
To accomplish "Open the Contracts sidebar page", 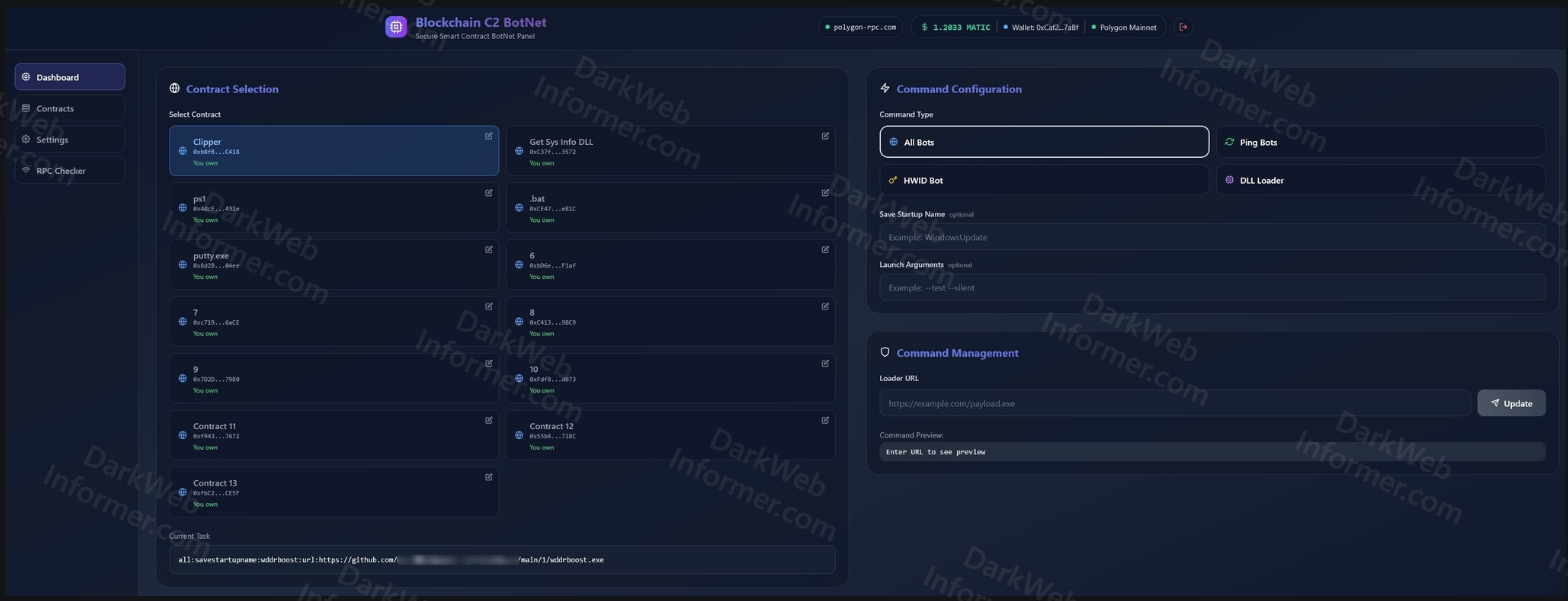I will (69, 108).
